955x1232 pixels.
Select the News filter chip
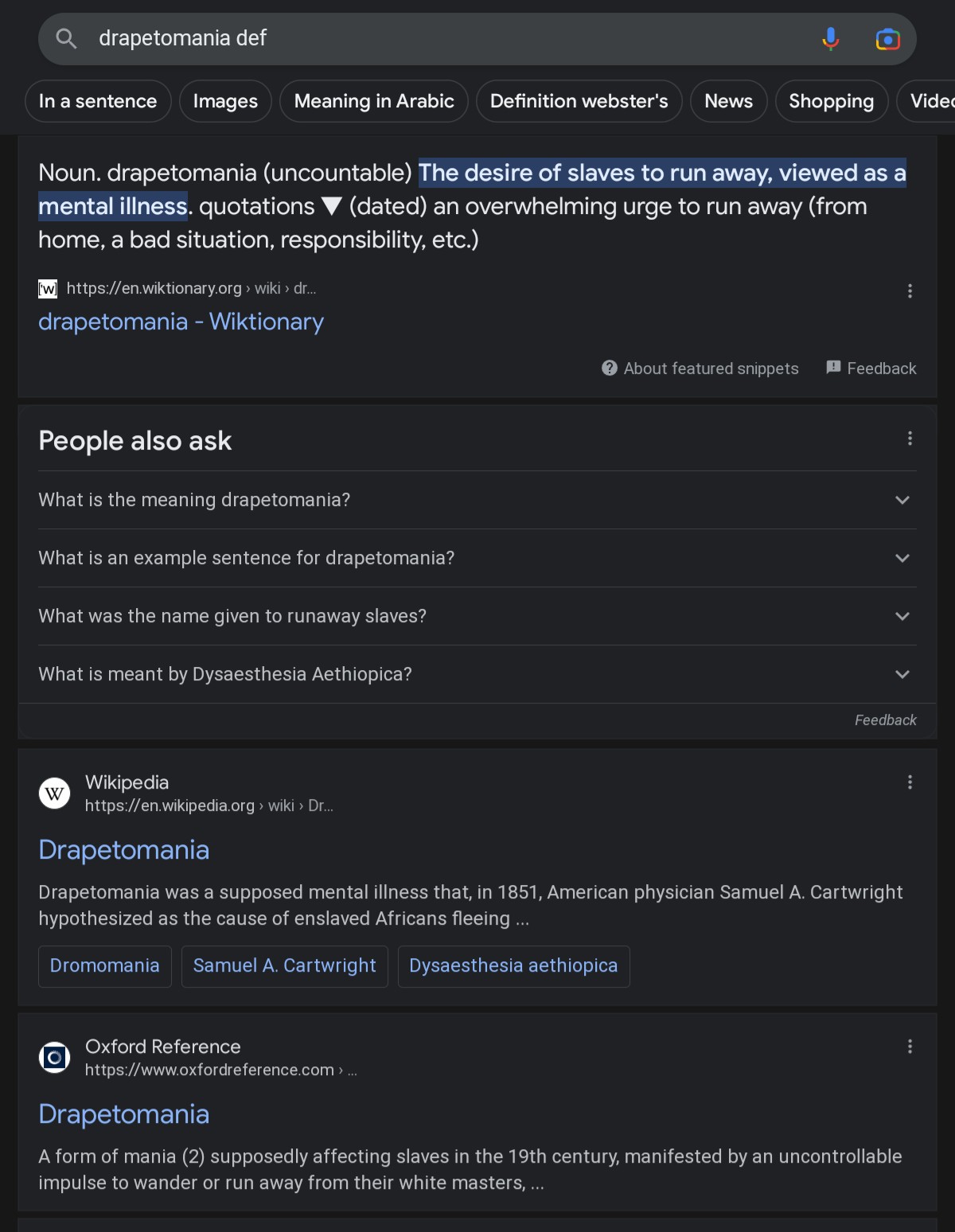coord(728,101)
